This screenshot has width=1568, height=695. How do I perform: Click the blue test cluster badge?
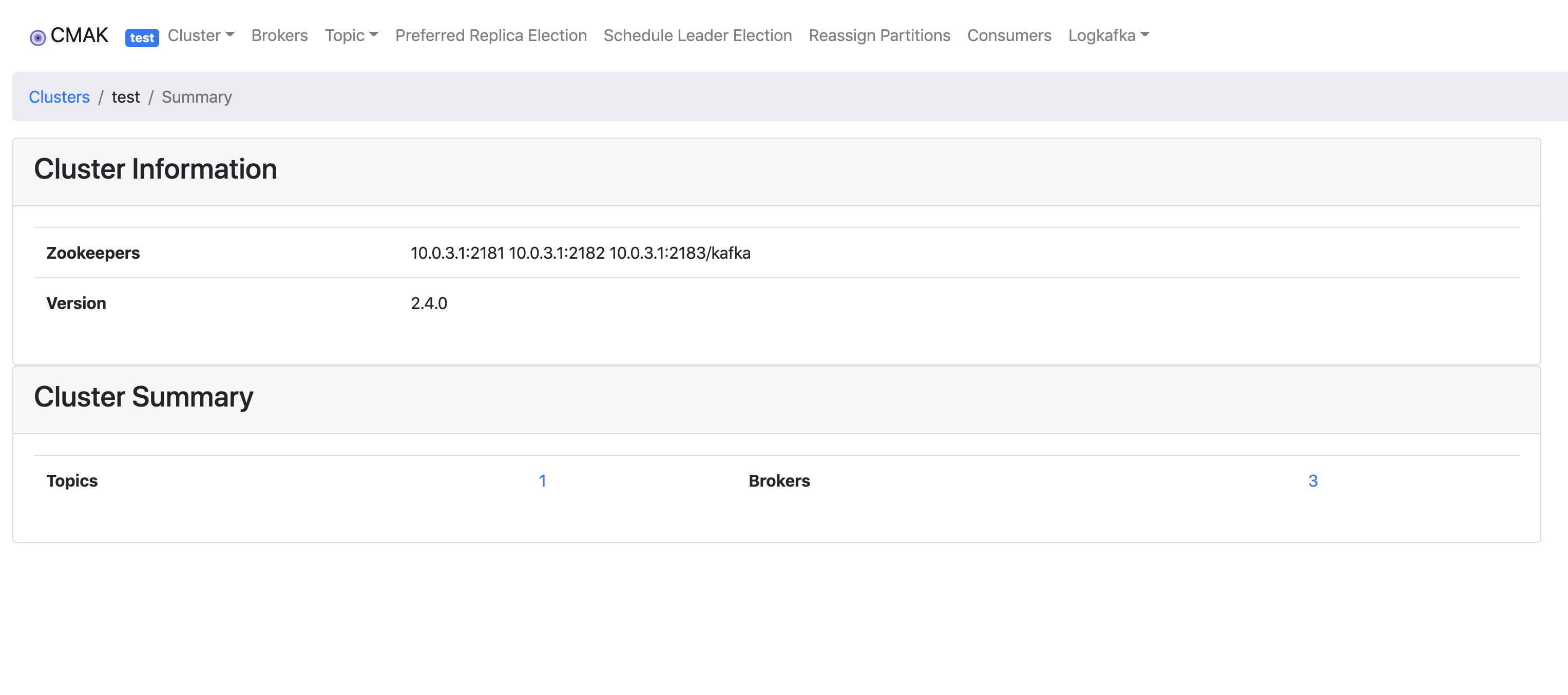[x=142, y=38]
